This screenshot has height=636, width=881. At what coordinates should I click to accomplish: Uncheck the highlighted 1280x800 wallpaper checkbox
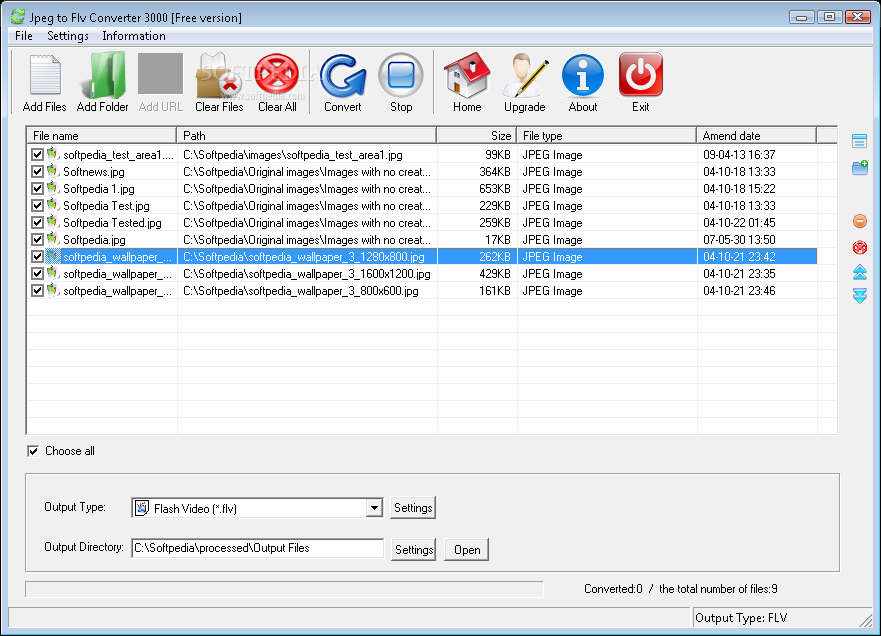[x=37, y=257]
